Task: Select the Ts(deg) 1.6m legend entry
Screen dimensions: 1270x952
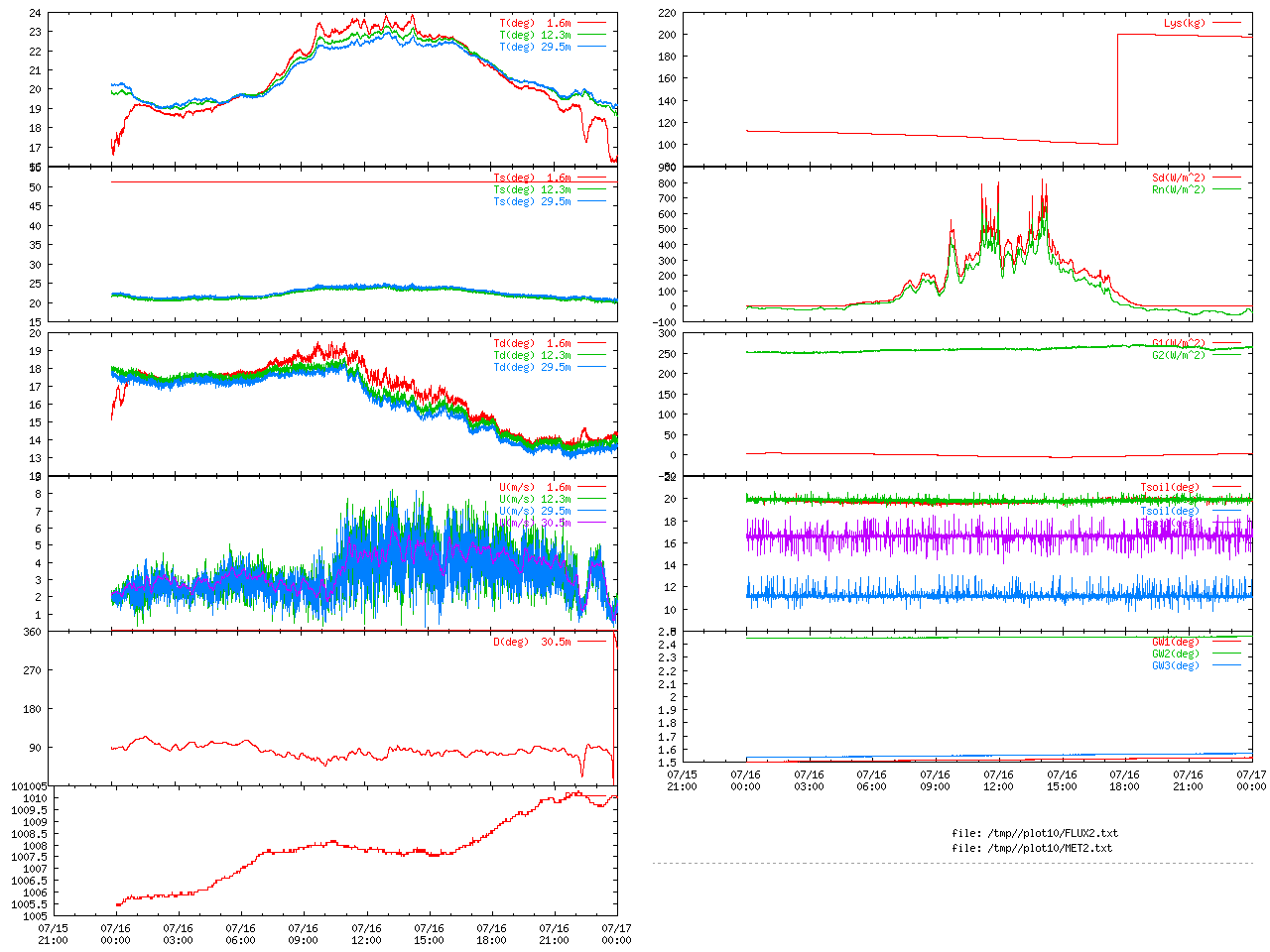Action: (x=533, y=178)
